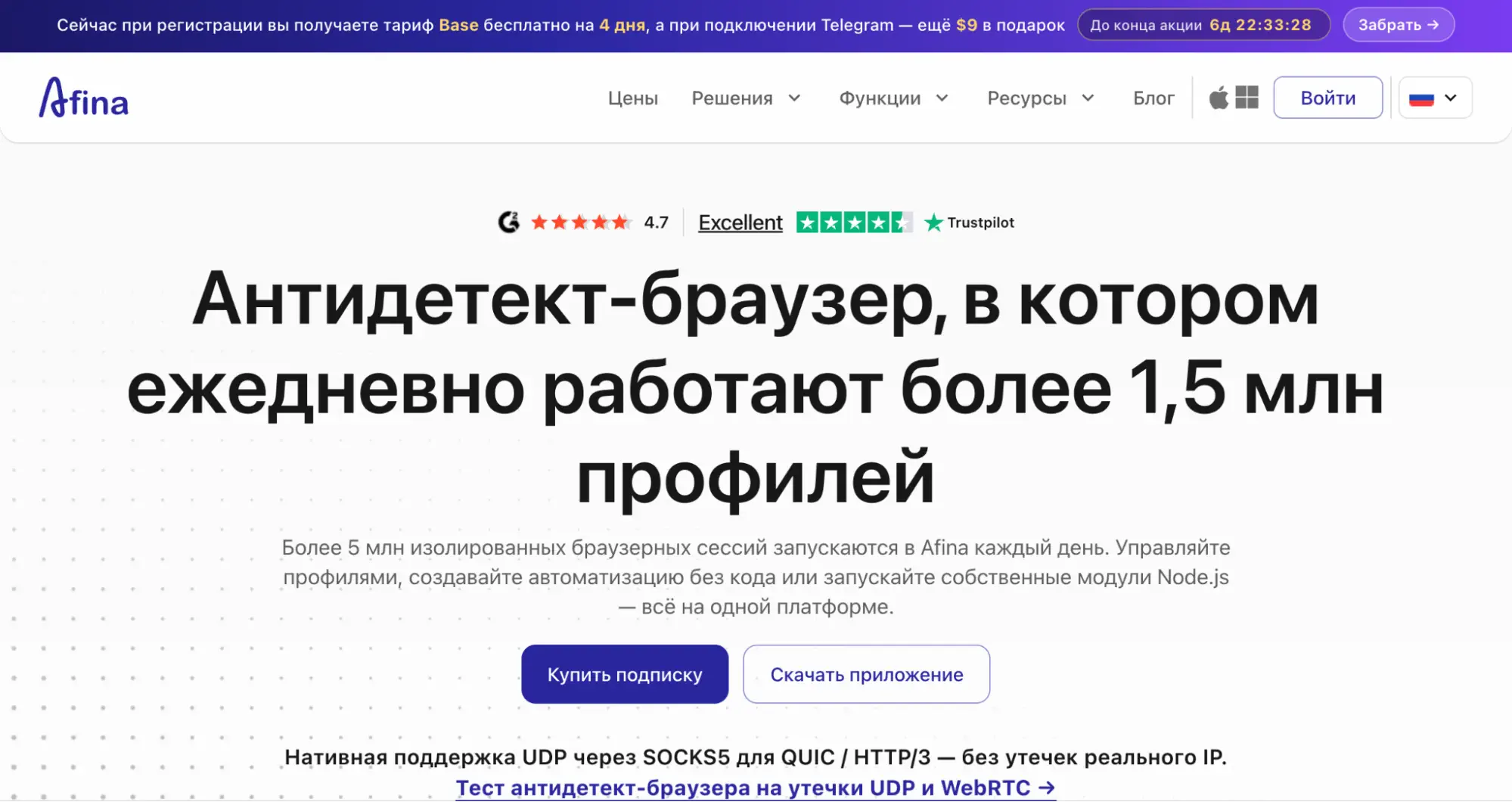Click the Забрать promo button
This screenshot has height=802, width=1512.
[1399, 25]
